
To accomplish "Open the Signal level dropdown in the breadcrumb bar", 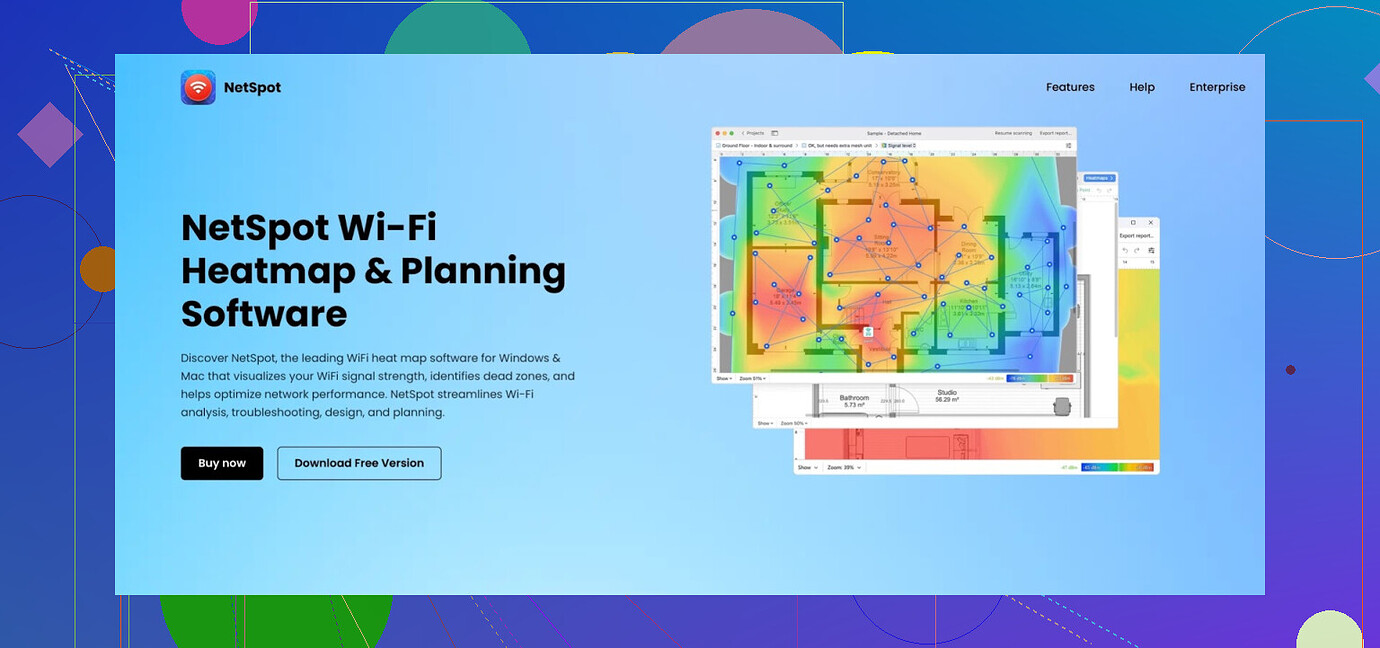I will (903, 145).
